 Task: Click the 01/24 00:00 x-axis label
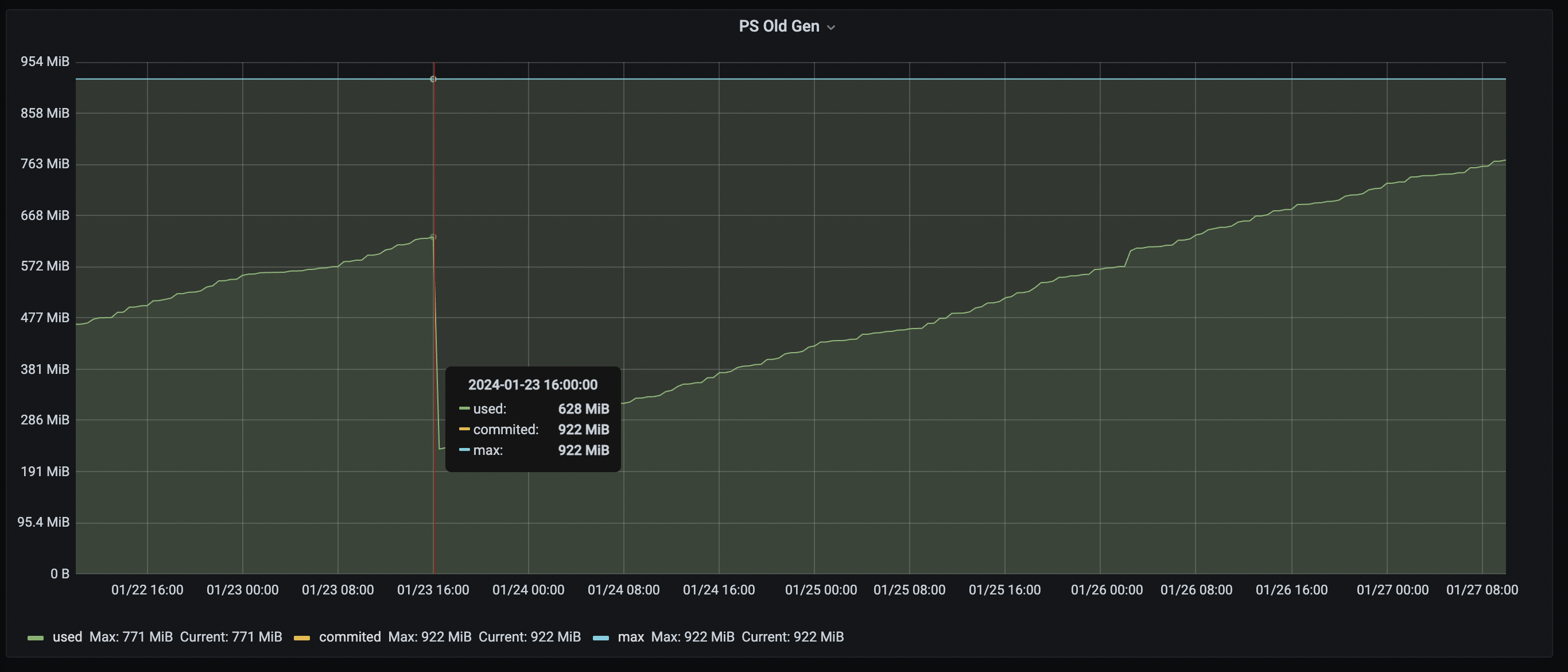point(528,590)
